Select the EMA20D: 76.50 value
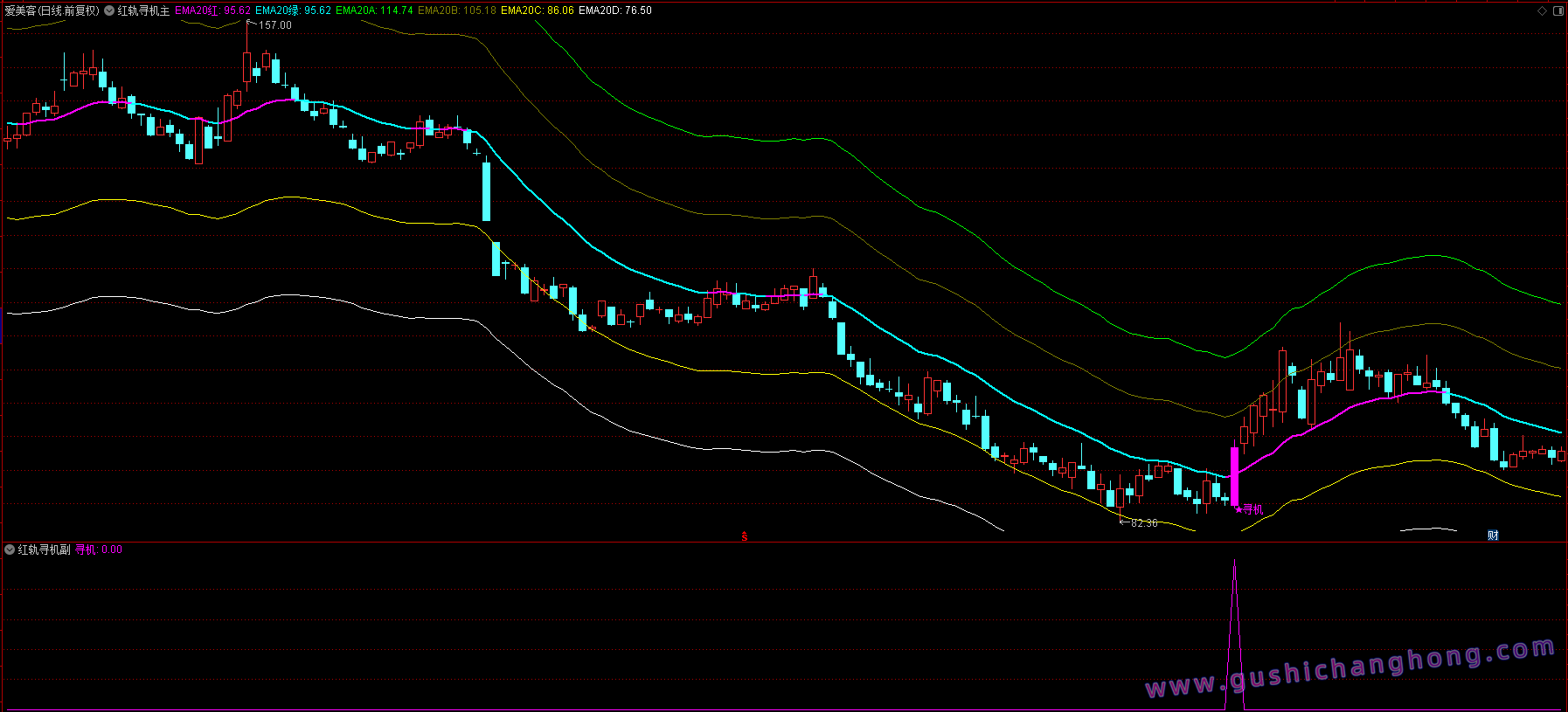The width and height of the screenshot is (1568, 712). (x=615, y=10)
